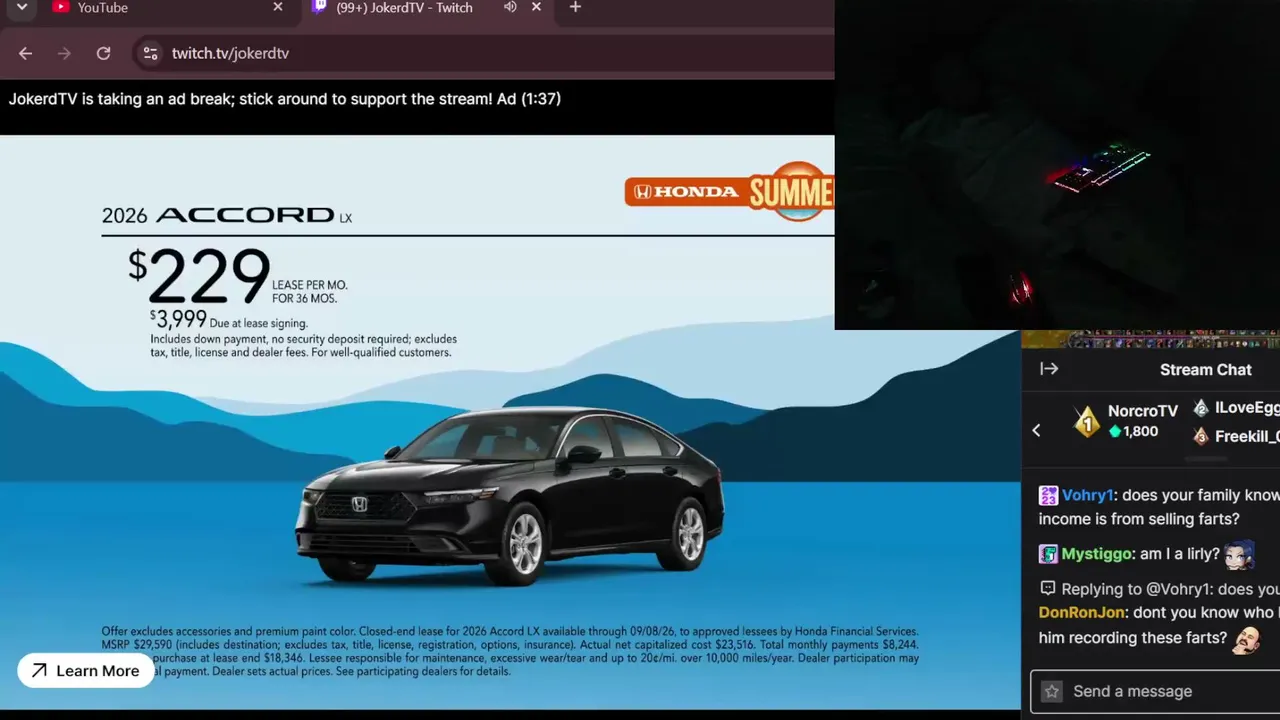Screen dimensions: 1280x720
Task: Open Freekill_ leaderboard entry
Action: coord(1247,436)
